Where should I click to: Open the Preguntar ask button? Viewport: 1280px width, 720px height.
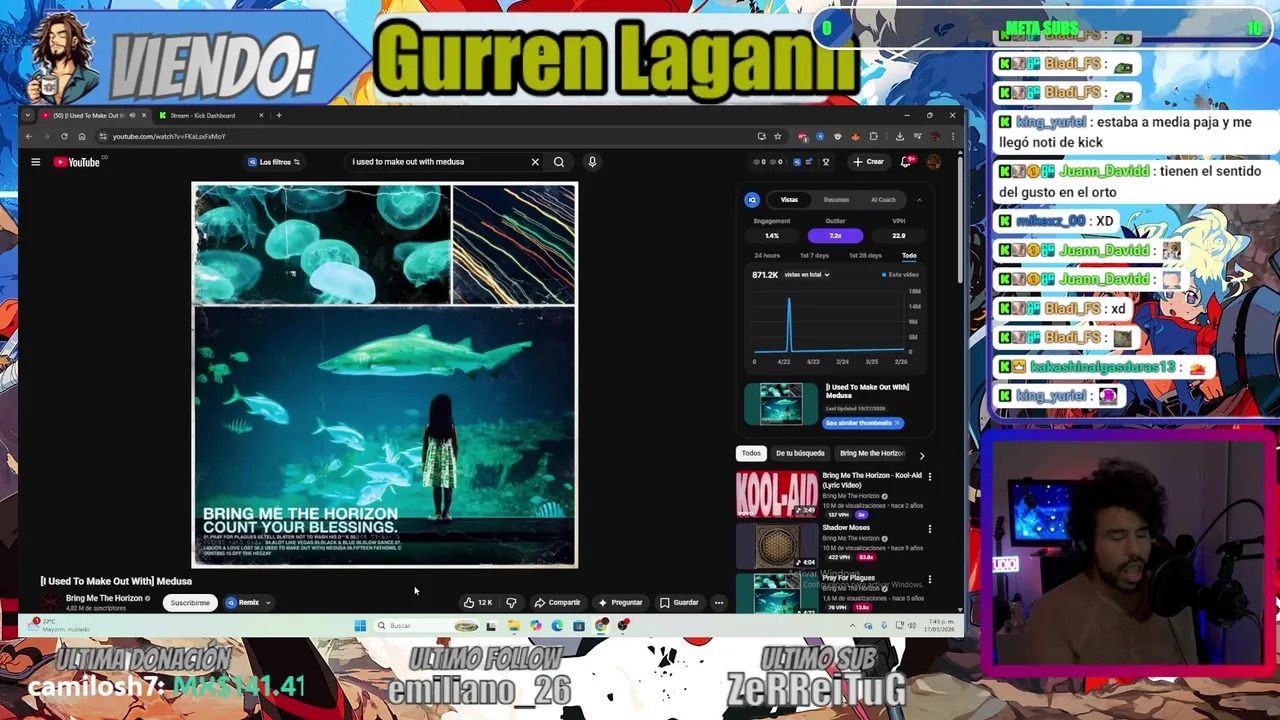click(620, 603)
